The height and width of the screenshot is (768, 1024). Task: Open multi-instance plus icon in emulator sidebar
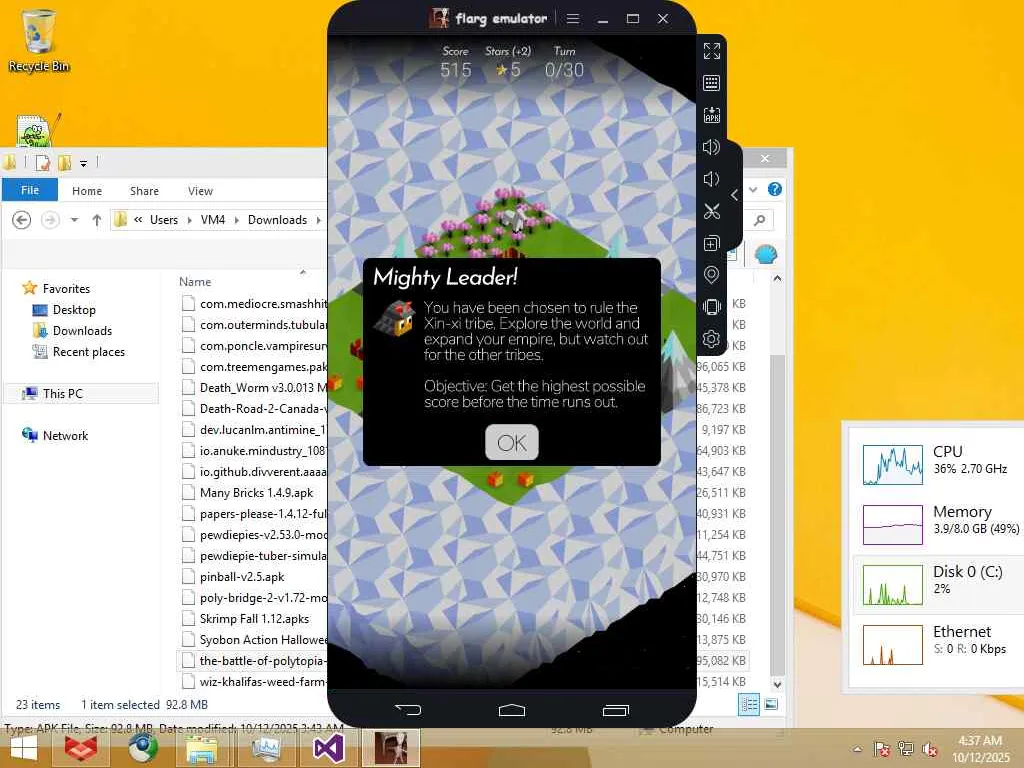pyautogui.click(x=711, y=243)
